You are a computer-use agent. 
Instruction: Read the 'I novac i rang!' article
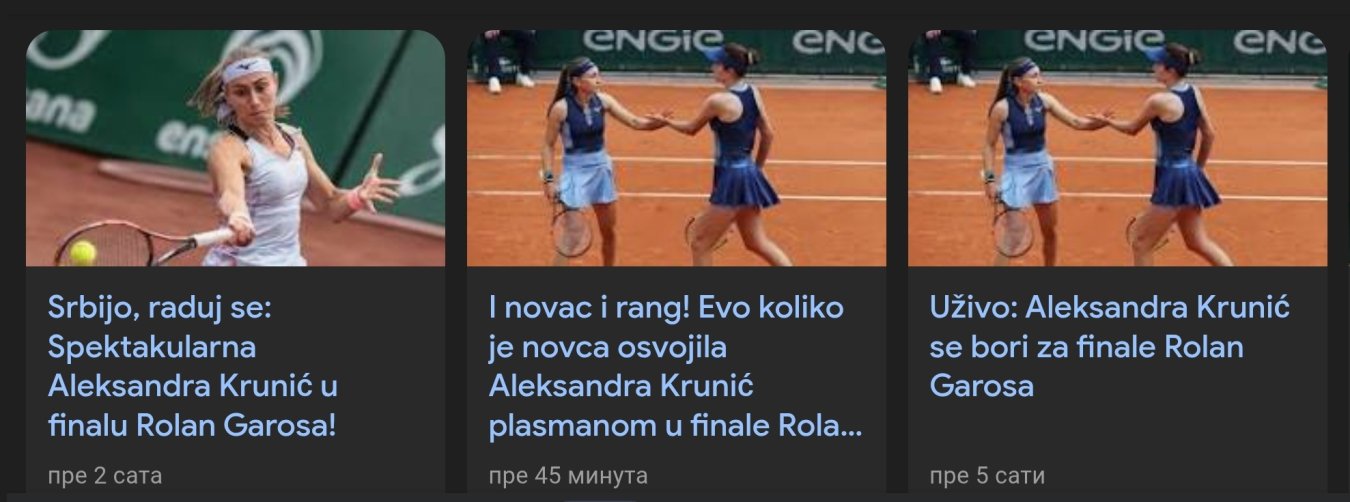pos(674,367)
